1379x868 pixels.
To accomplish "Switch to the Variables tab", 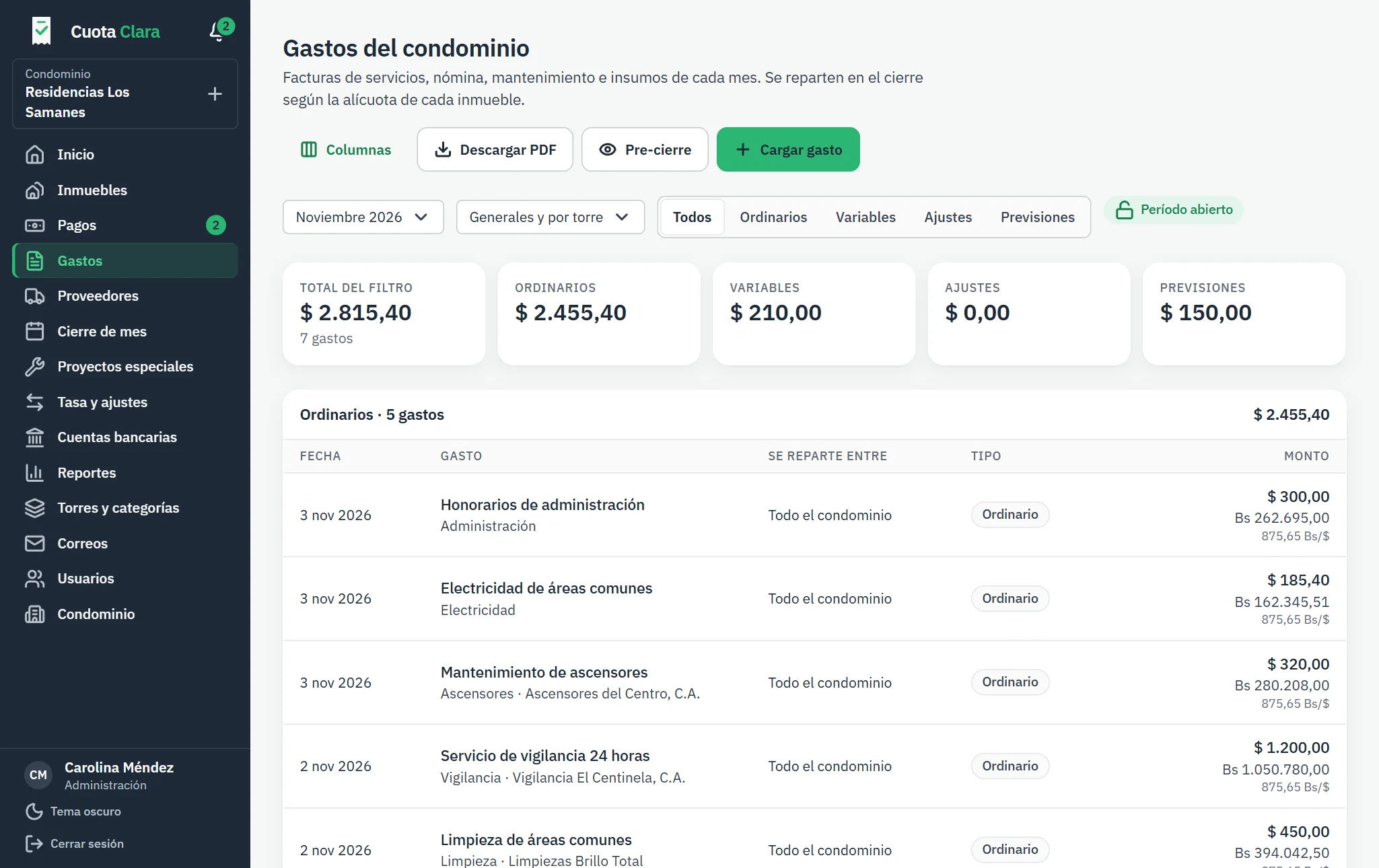I will pyautogui.click(x=865, y=217).
